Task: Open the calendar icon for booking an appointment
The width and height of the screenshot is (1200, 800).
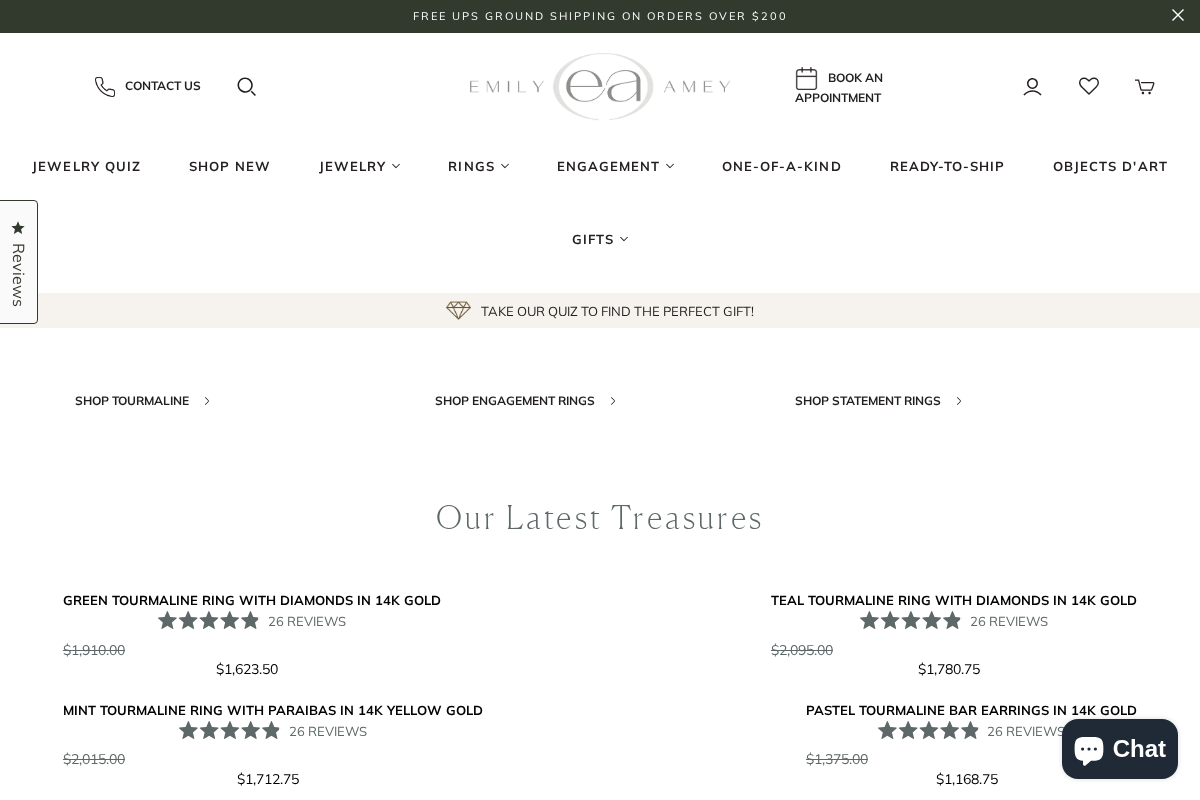Action: [807, 78]
